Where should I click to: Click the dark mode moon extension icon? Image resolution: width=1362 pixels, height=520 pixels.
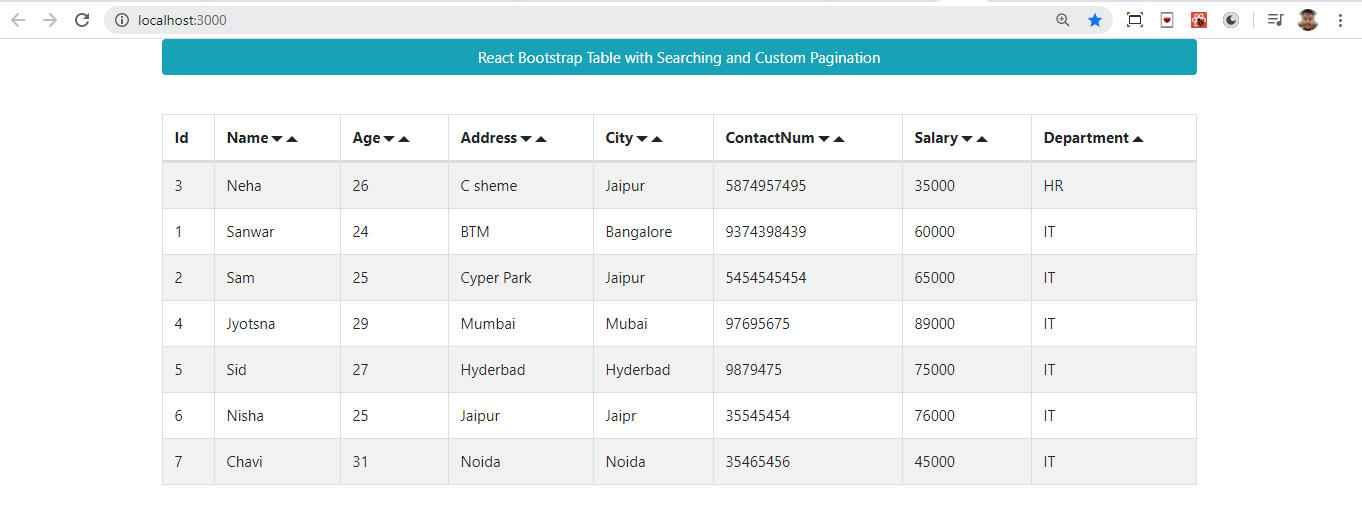point(1231,20)
